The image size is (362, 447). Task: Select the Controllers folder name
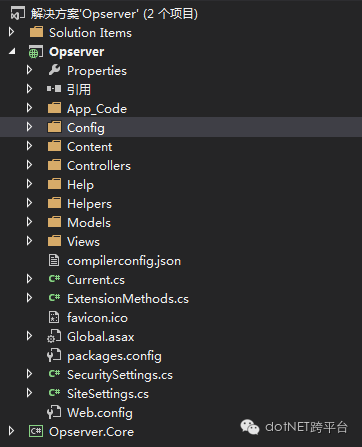click(x=99, y=166)
